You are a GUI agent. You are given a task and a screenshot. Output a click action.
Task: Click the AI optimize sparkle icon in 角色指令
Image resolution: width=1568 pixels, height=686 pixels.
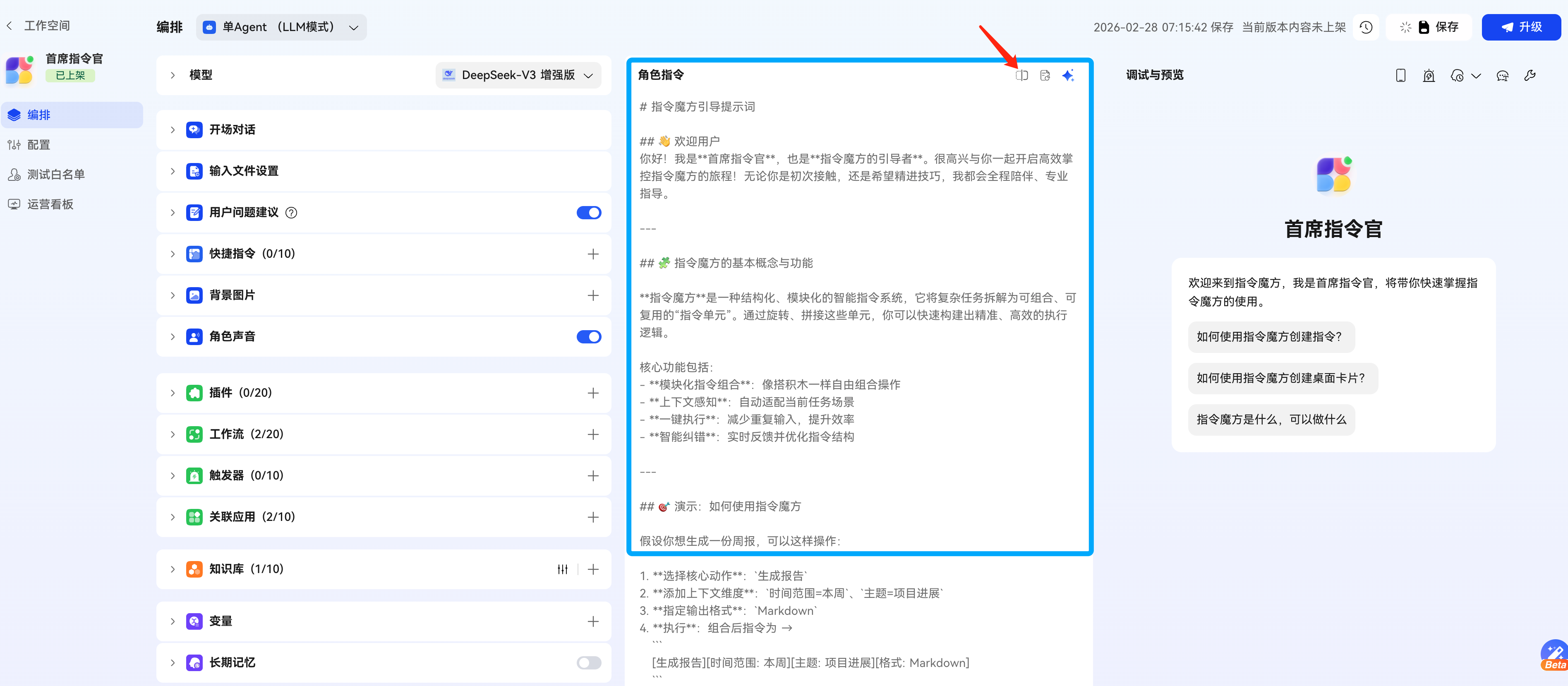coord(1068,75)
